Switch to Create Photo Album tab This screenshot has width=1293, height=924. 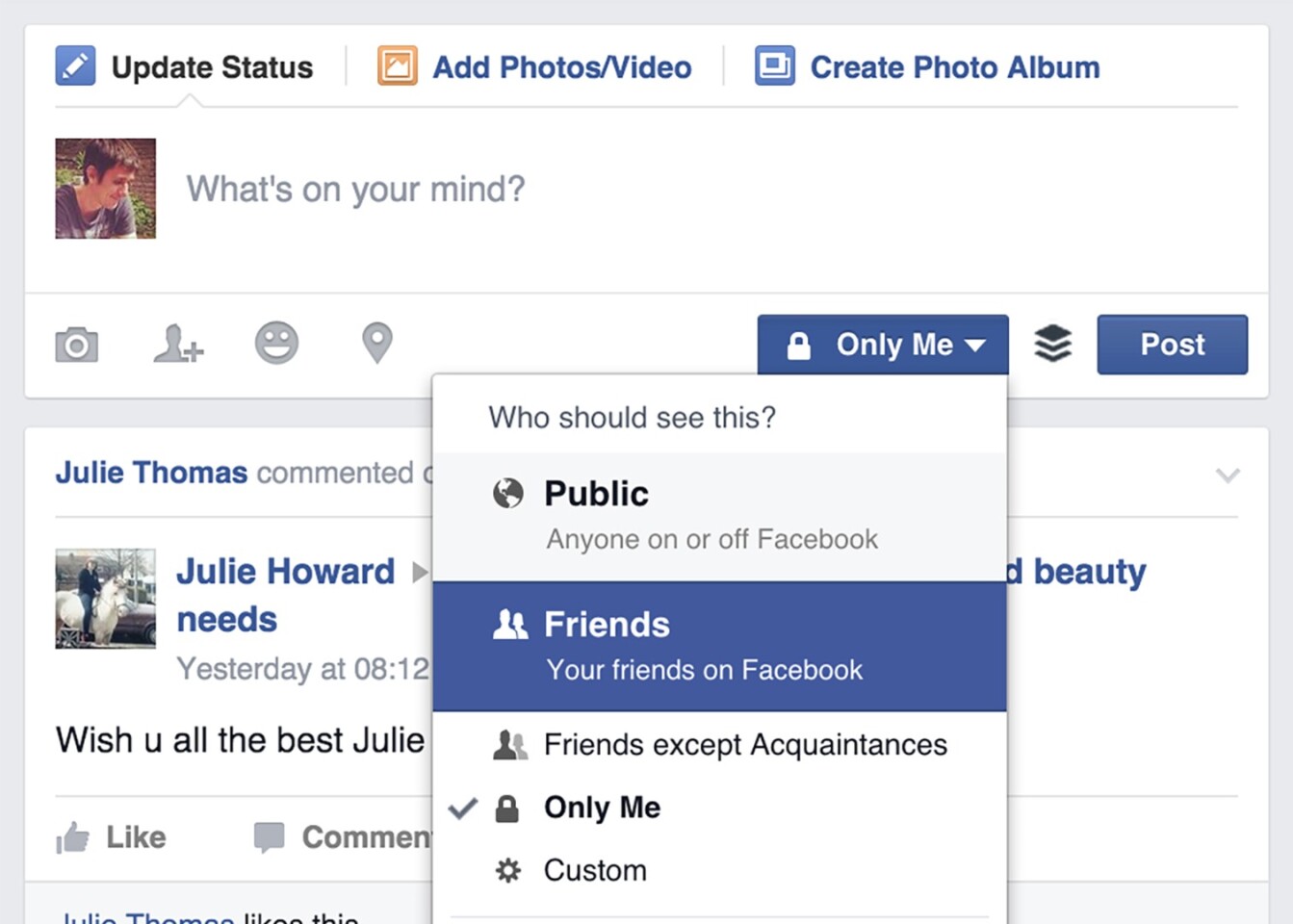[953, 67]
